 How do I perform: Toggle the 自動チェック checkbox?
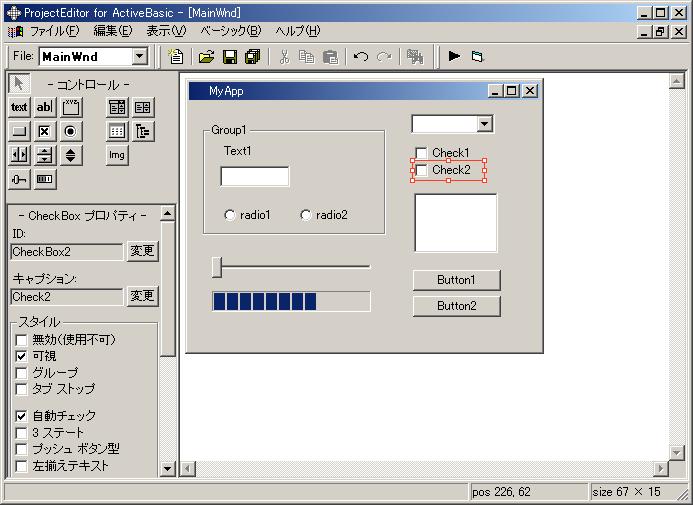point(21,415)
